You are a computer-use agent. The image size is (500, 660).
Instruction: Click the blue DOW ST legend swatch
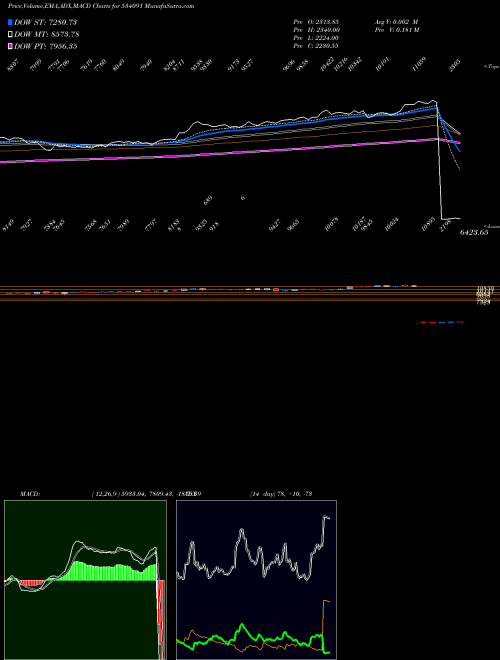coord(10,22)
